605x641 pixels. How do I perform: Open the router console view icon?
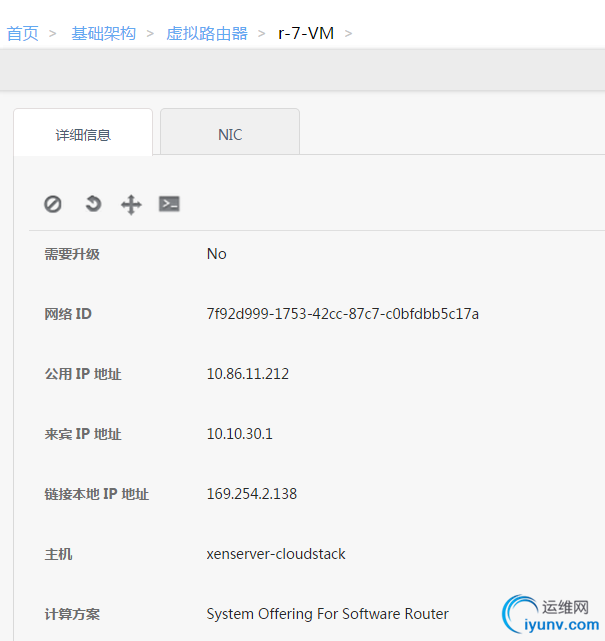pyautogui.click(x=169, y=204)
